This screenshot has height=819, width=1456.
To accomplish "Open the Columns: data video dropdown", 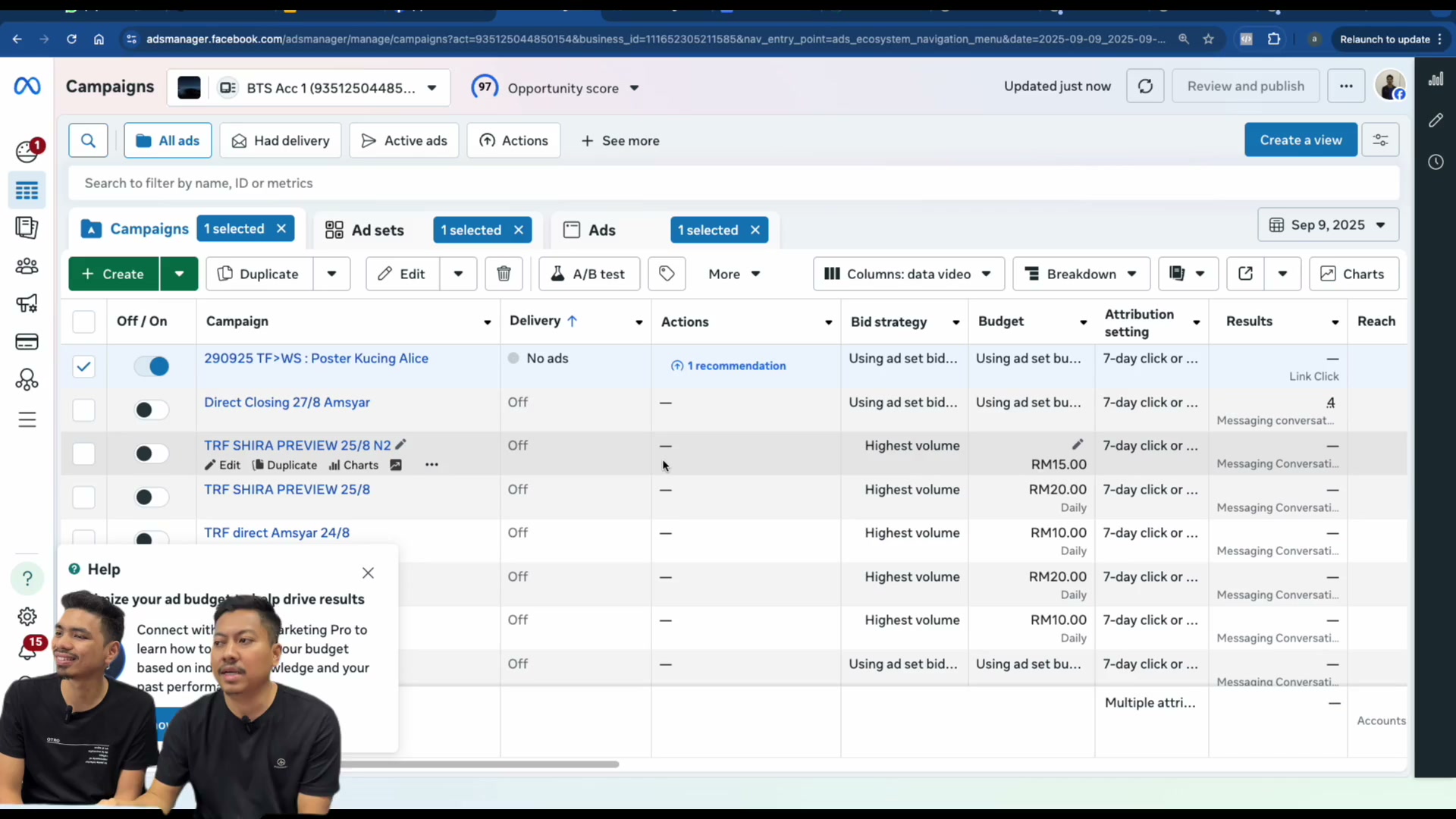I will tap(908, 274).
